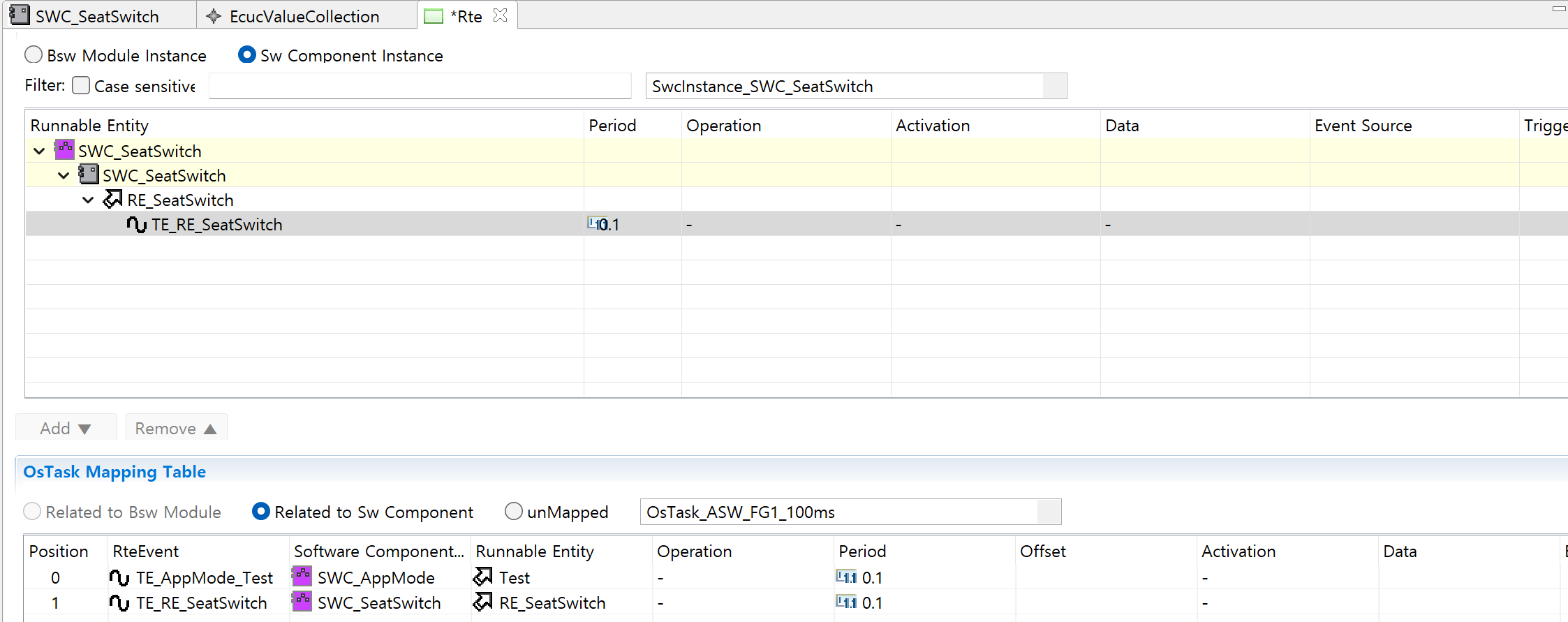This screenshot has height=622, width=1568.
Task: Select the unMapped radio button
Action: (x=514, y=511)
